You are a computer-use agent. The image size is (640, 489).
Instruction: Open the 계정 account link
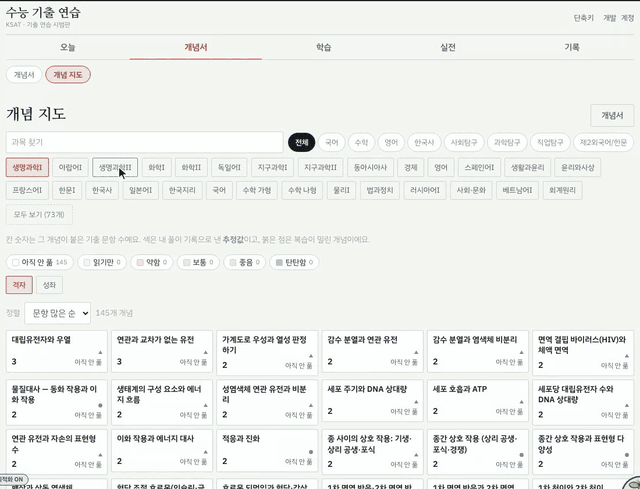[627, 18]
